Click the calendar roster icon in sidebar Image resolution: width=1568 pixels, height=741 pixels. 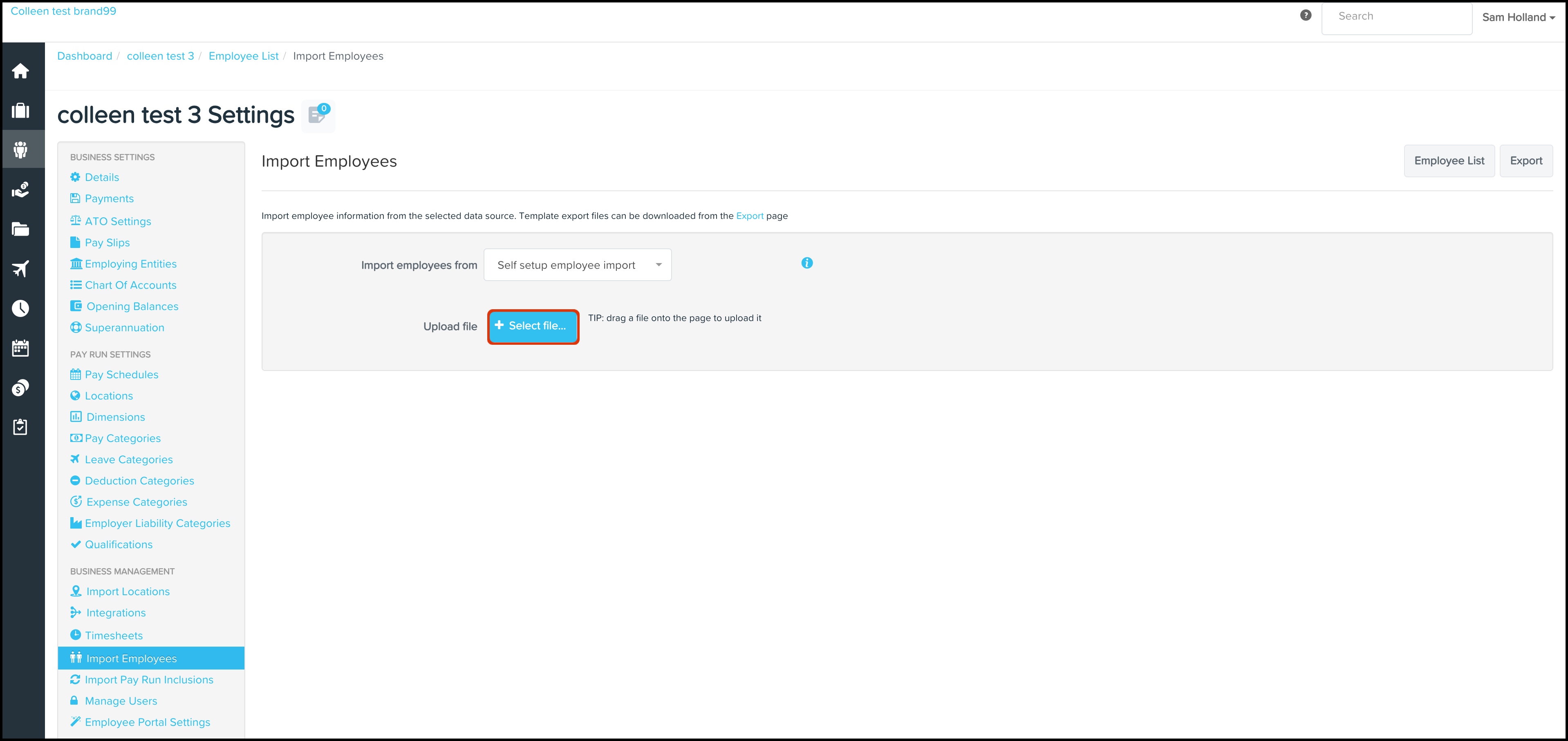pyautogui.click(x=21, y=348)
